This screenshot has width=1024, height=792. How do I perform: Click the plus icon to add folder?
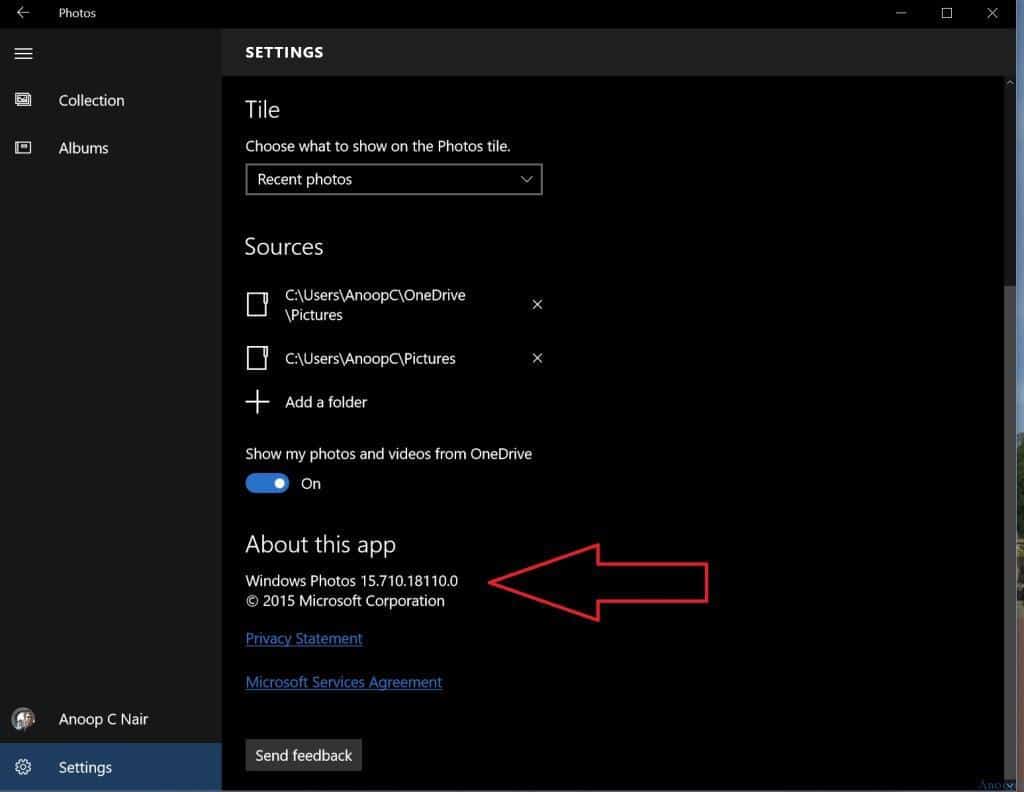(x=258, y=402)
